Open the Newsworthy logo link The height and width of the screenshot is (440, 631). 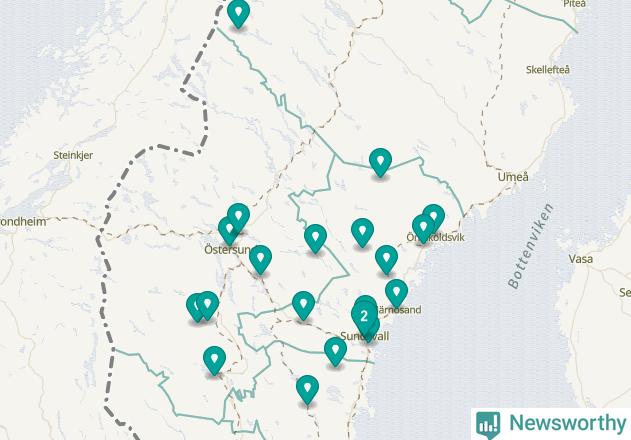551,423
